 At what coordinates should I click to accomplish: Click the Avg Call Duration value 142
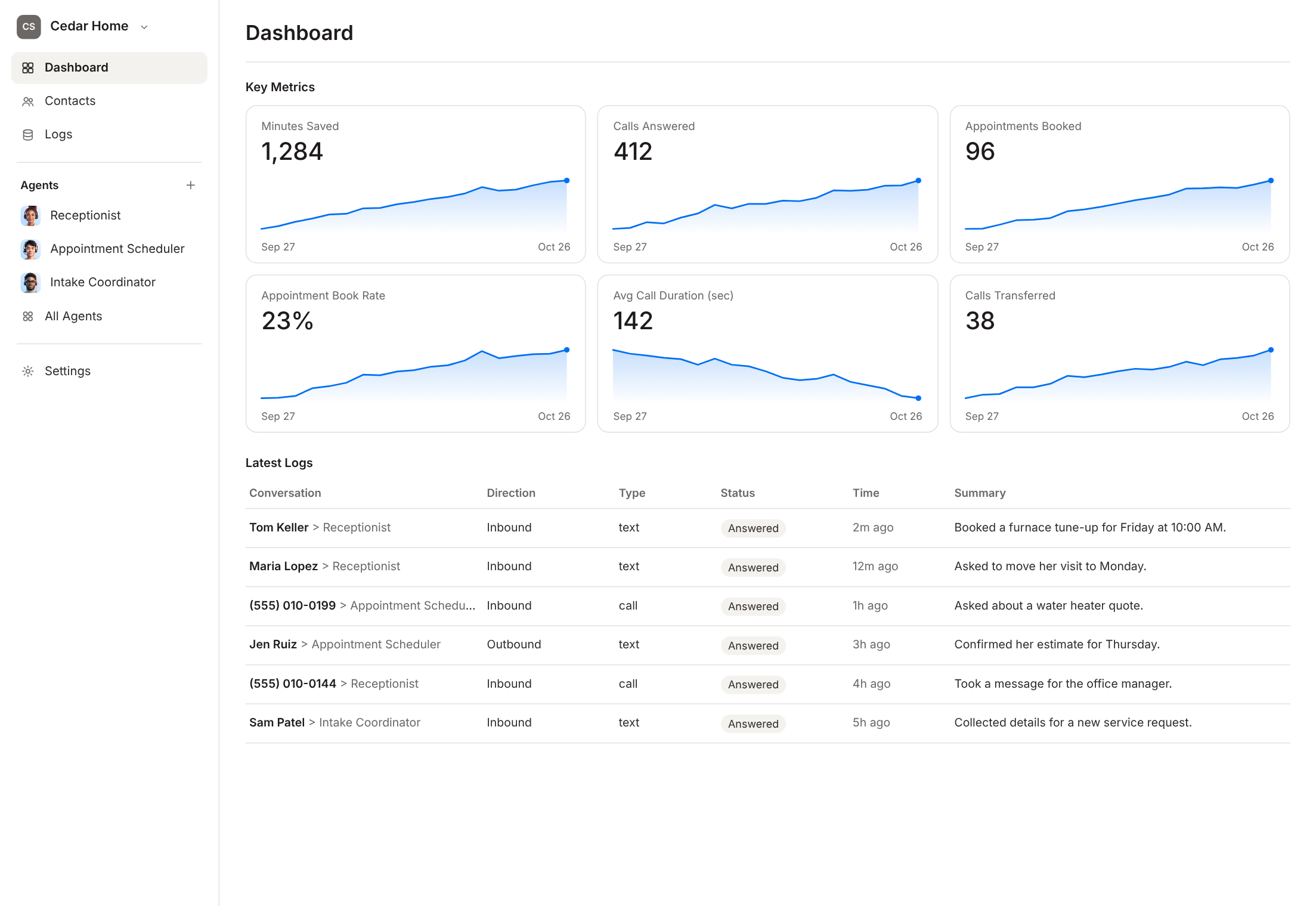click(633, 321)
